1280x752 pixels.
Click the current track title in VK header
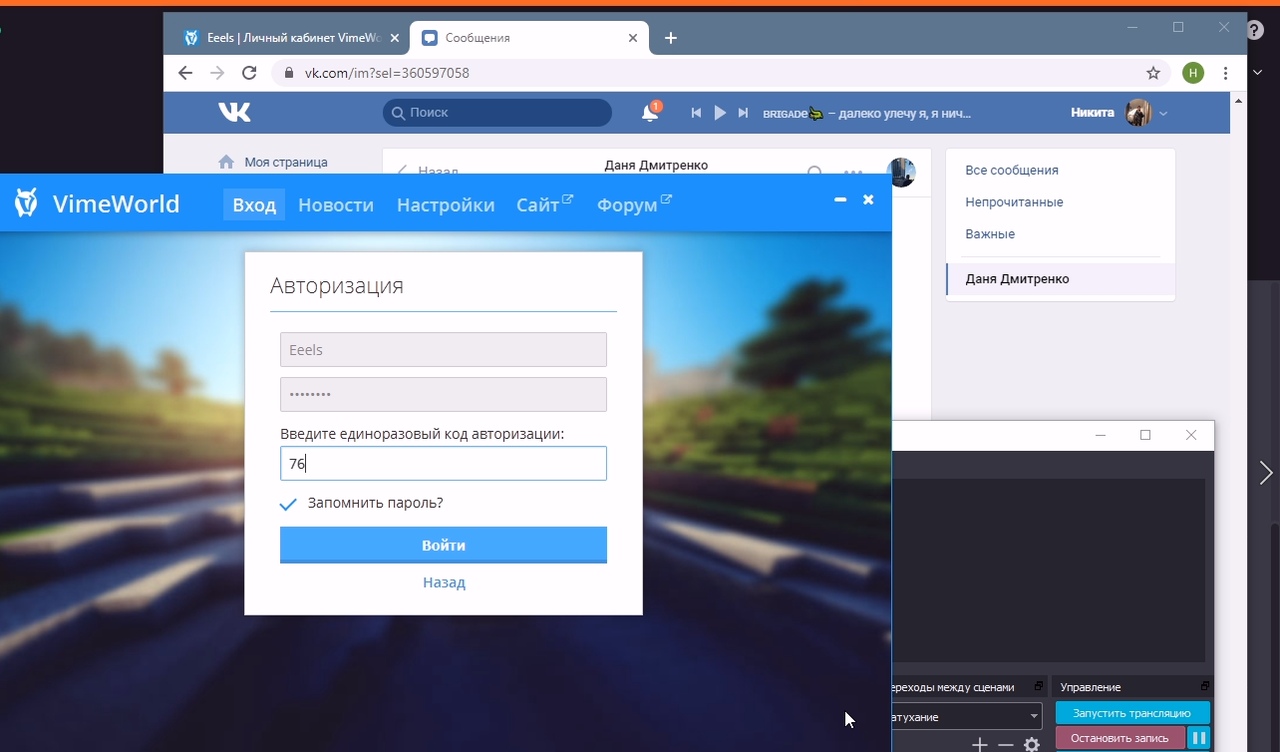(x=866, y=113)
